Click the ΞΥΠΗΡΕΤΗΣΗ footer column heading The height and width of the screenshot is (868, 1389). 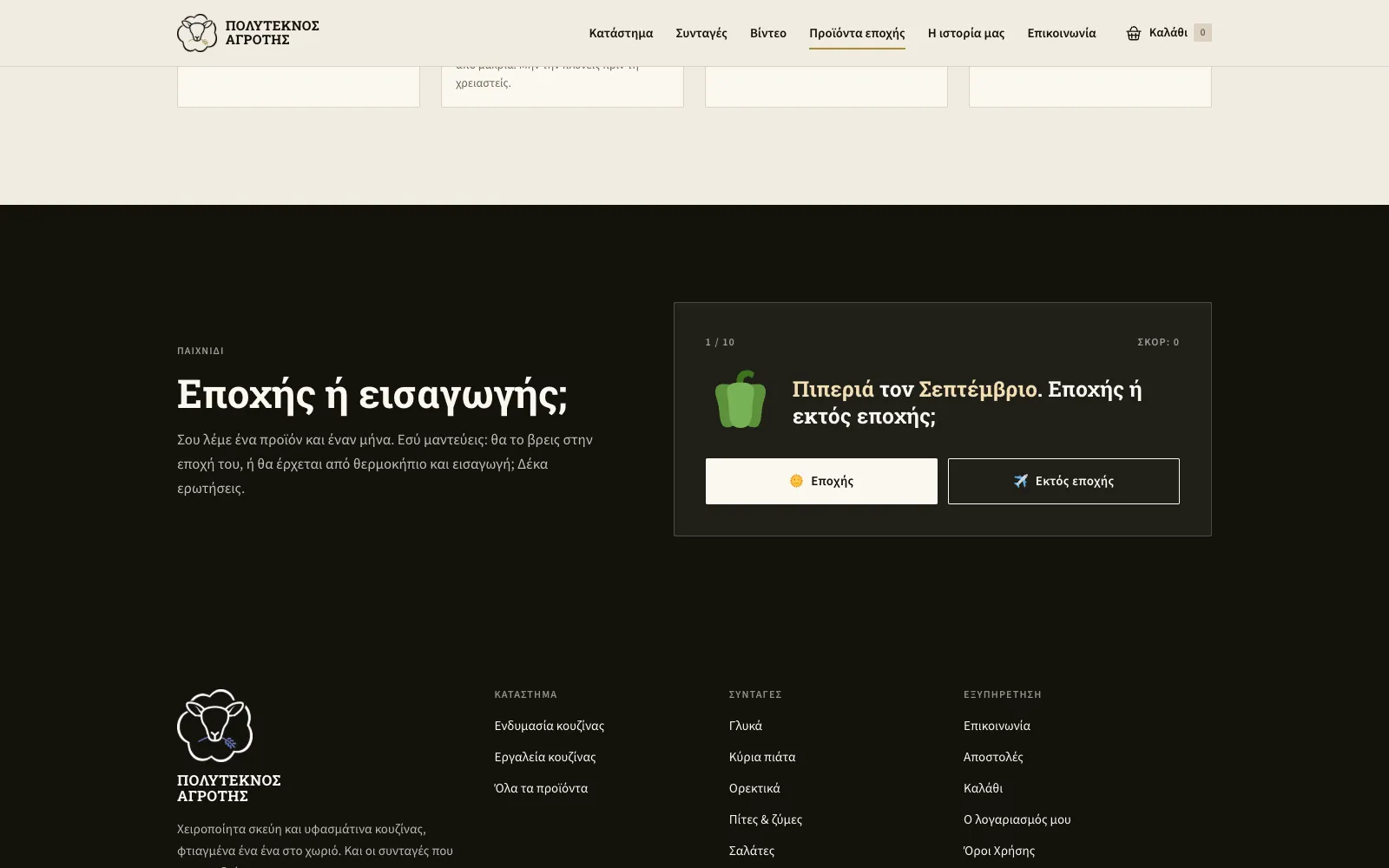1003,694
